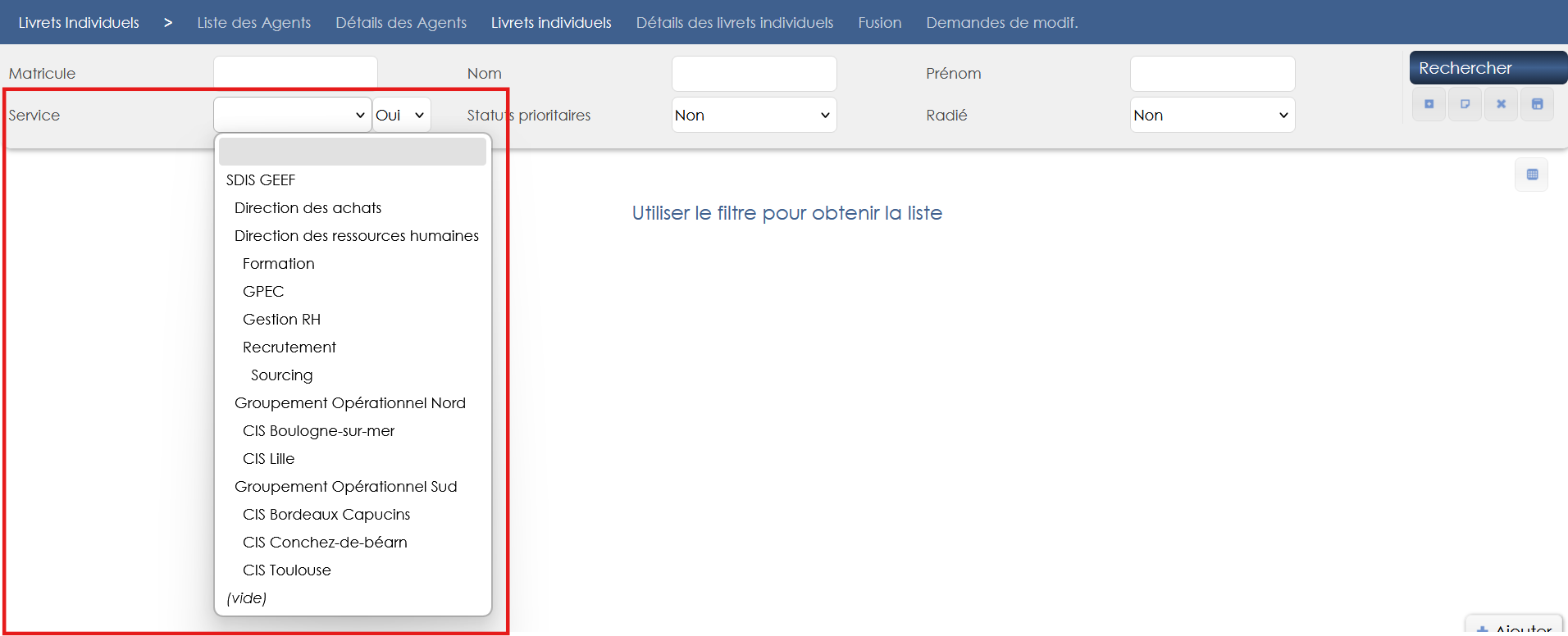The width and height of the screenshot is (1568, 636).
Task: Click the X clear filter icon
Action: point(1501,104)
